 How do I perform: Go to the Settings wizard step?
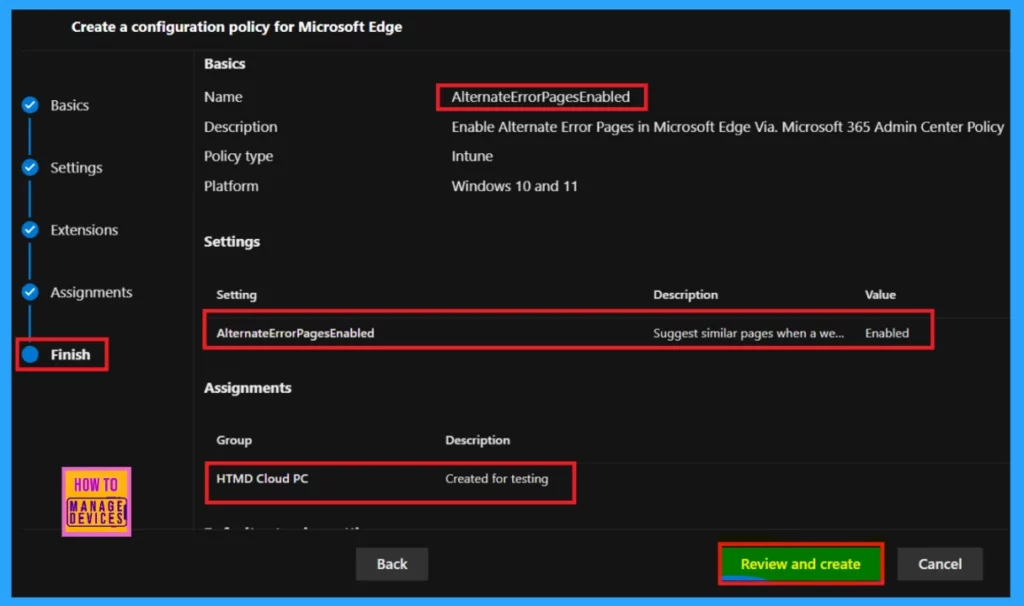(76, 168)
